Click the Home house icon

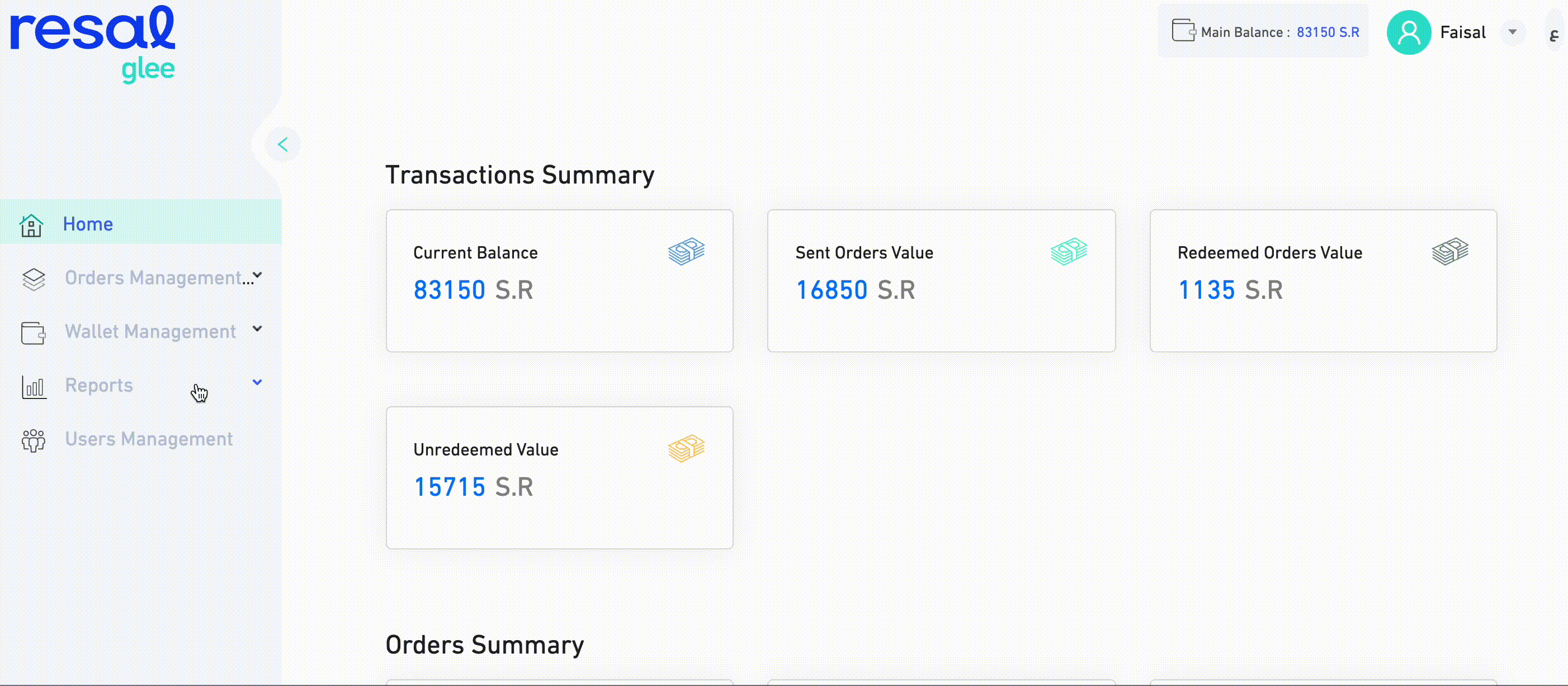[x=31, y=225]
